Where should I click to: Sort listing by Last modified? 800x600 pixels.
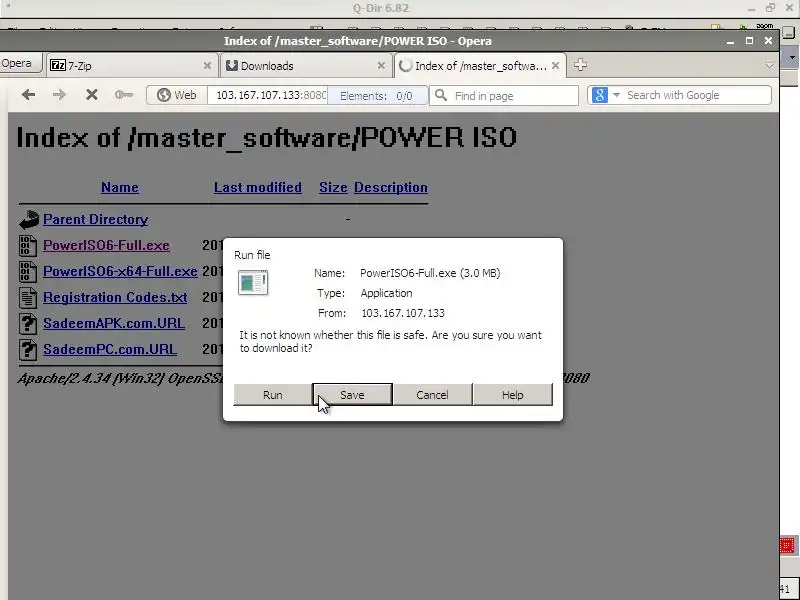pyautogui.click(x=258, y=187)
